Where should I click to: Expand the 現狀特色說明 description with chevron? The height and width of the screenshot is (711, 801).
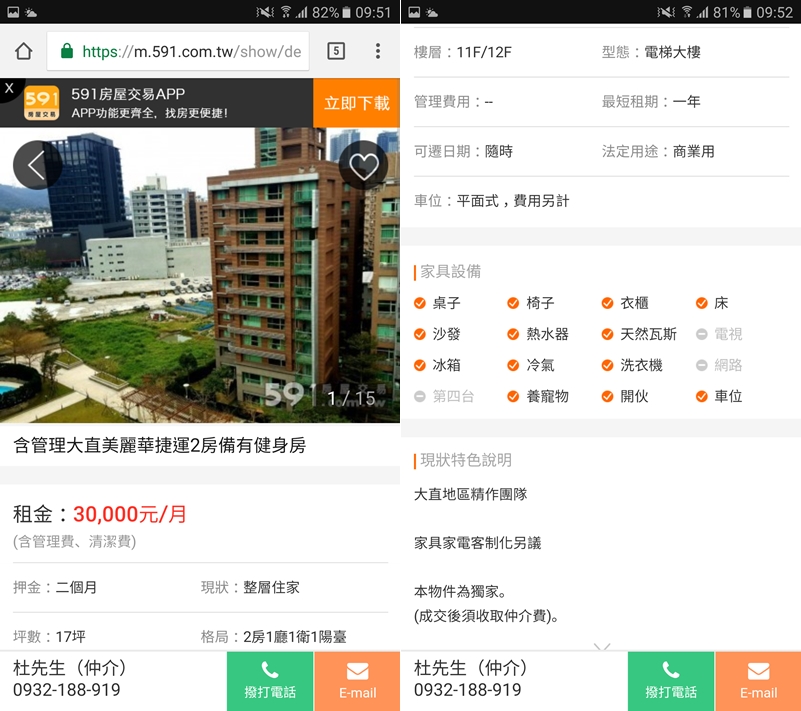[601, 646]
